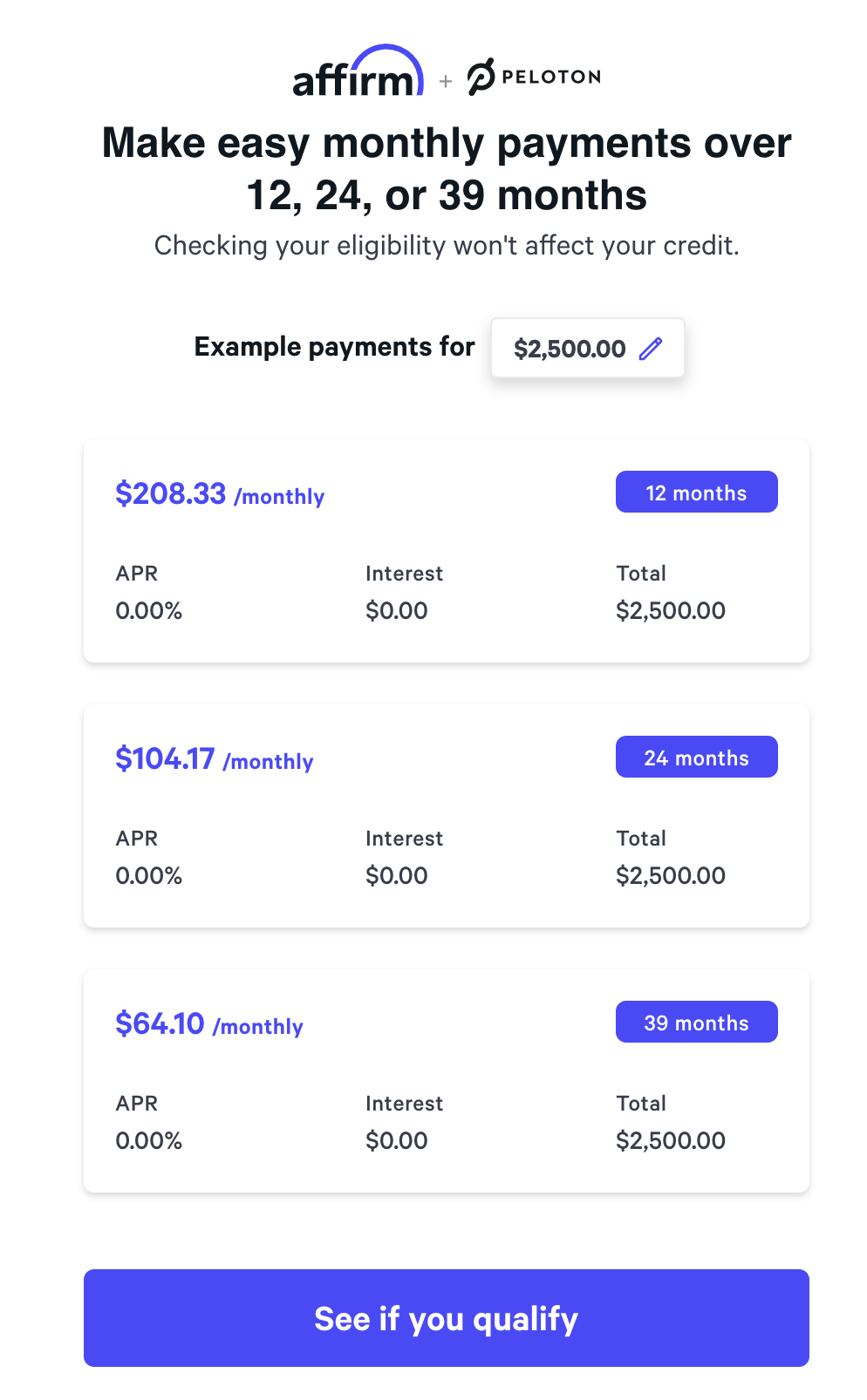The height and width of the screenshot is (1400, 867).
Task: Select the 39 months badge
Action: [x=696, y=1023]
